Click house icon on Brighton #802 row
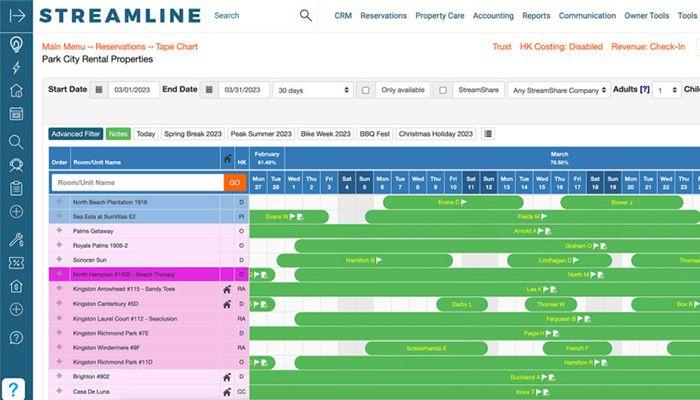 227,377
